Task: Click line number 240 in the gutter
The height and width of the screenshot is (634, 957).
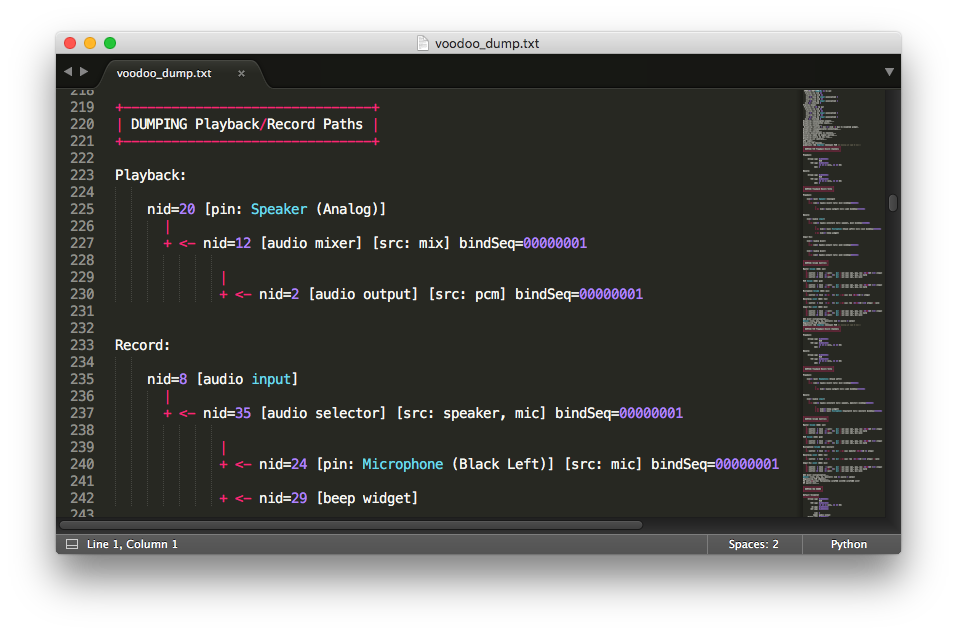Action: click(82, 464)
